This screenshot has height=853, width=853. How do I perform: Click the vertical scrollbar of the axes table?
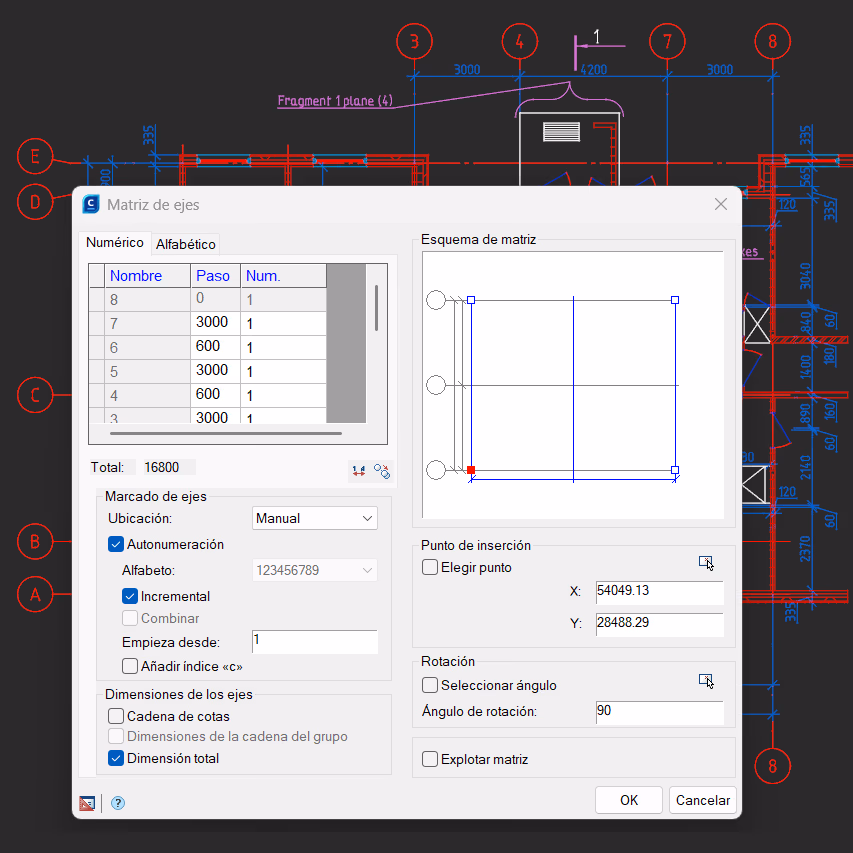(376, 308)
